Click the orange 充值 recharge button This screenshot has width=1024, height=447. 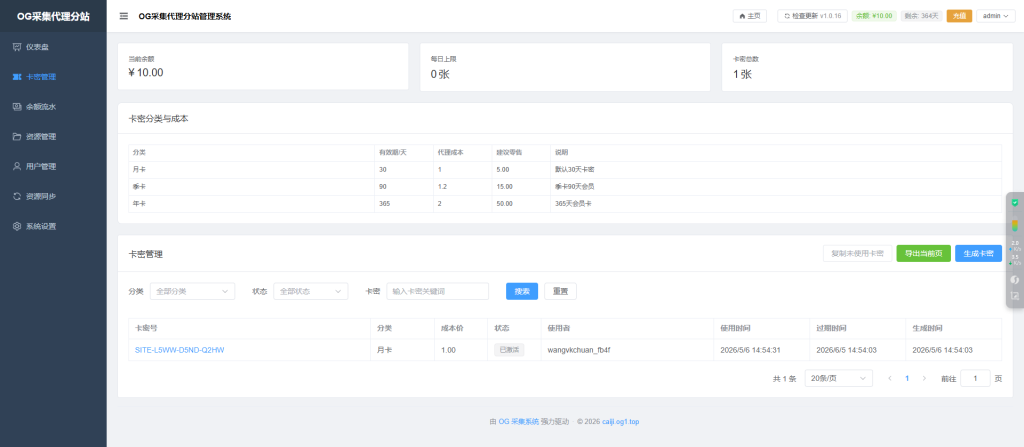[959, 16]
